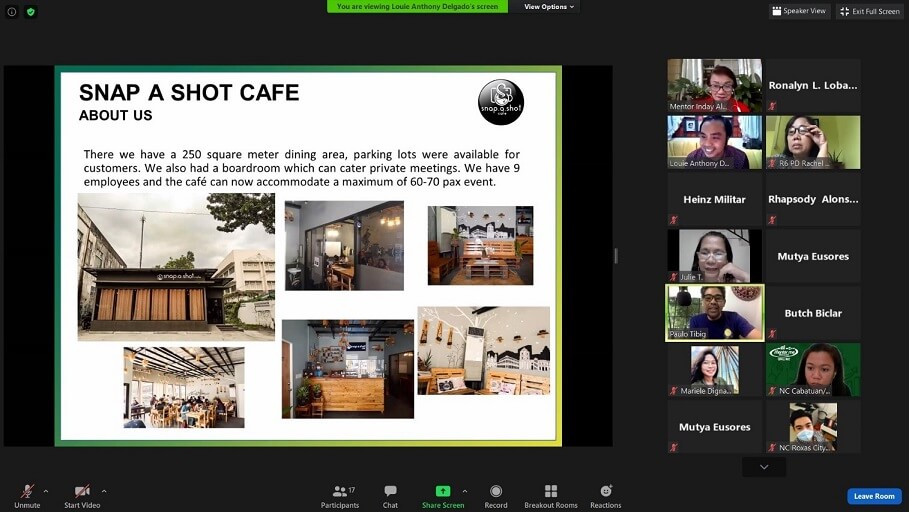Image resolution: width=909 pixels, height=512 pixels.
Task: Select NC Roxas City video tile
Action: click(813, 427)
